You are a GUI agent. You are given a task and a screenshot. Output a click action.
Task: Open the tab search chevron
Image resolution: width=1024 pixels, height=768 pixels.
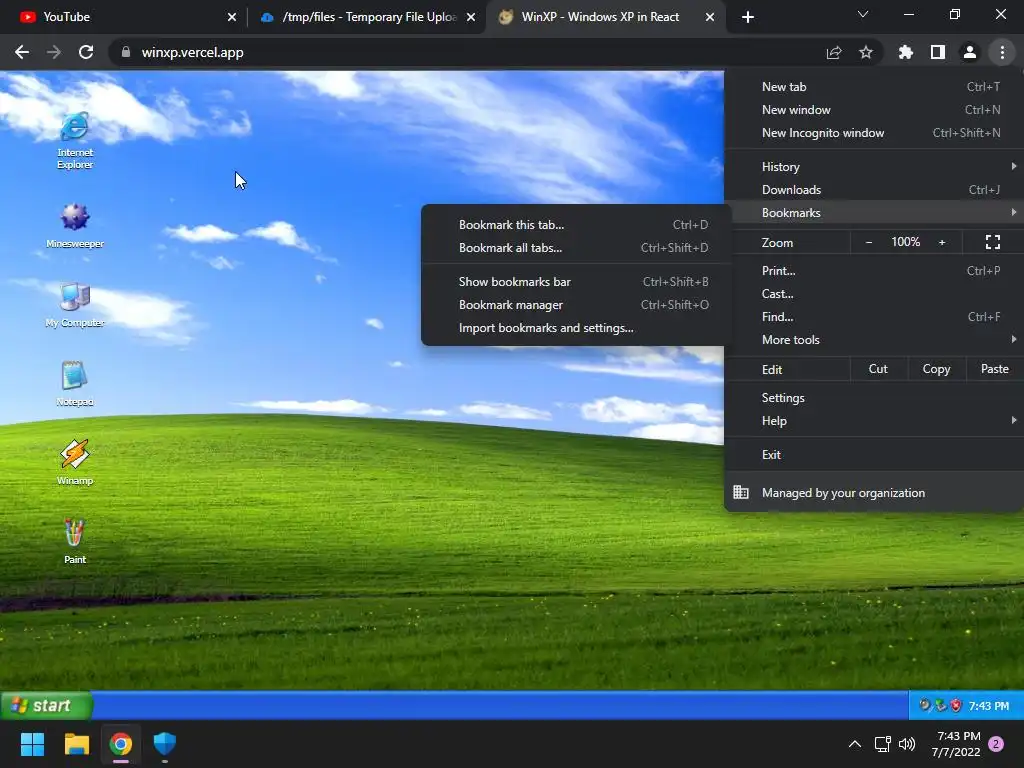click(863, 14)
